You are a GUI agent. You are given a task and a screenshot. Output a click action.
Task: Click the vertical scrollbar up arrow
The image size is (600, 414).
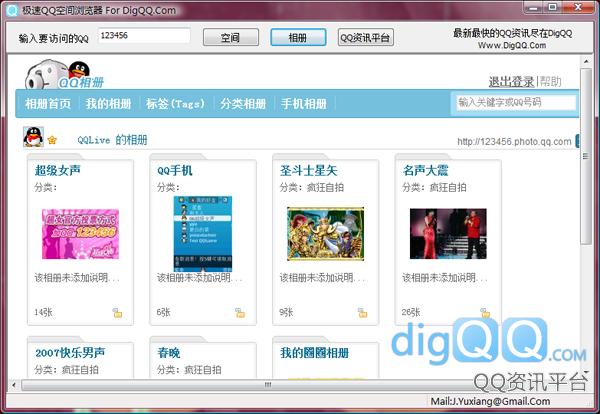tap(586, 61)
